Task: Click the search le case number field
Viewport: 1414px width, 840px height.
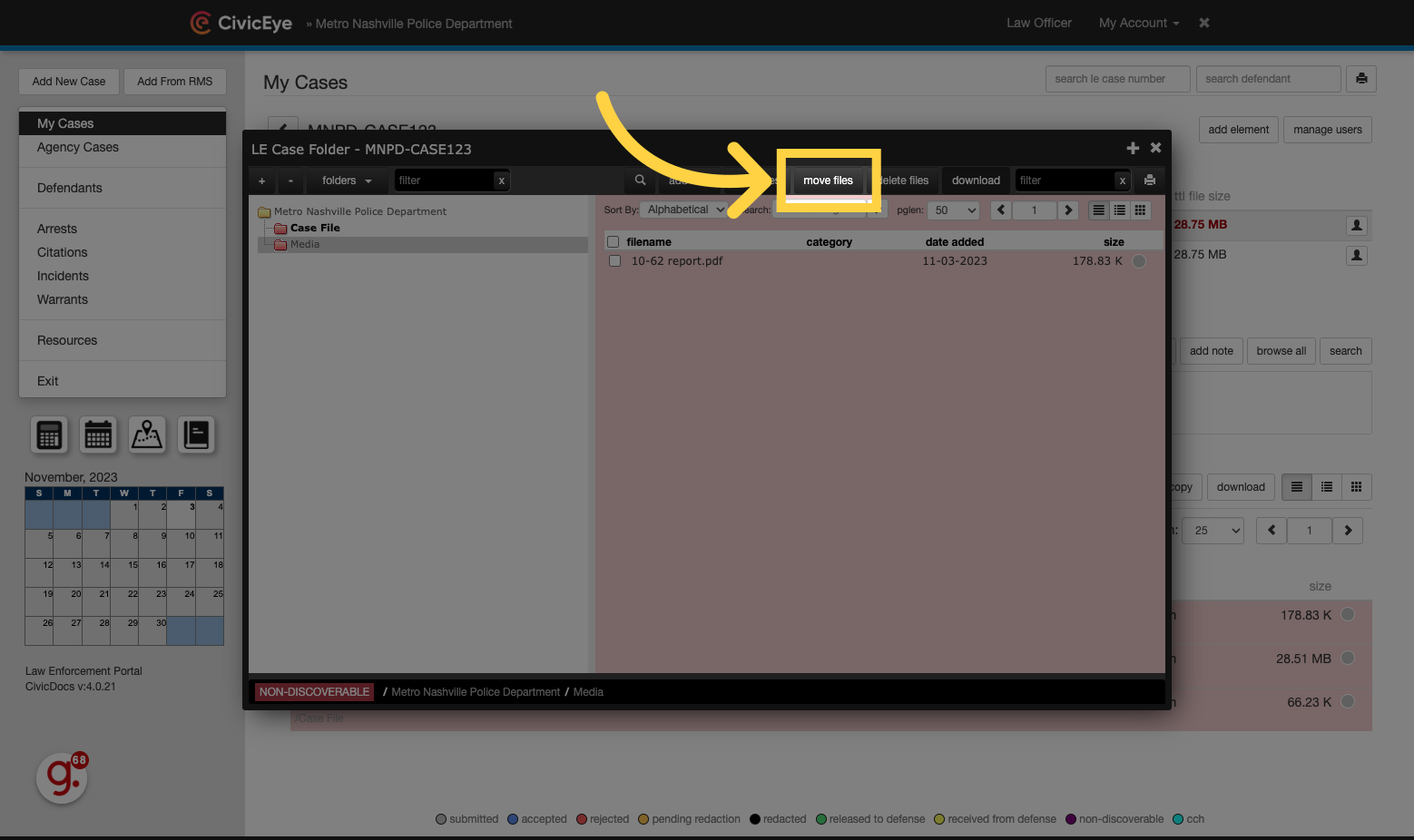Action: tap(1117, 79)
